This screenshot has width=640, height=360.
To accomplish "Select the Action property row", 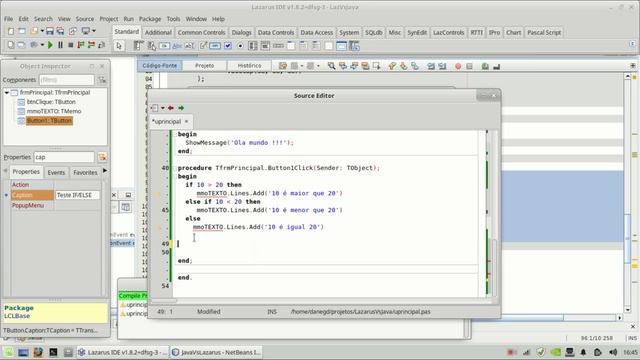I will click(56, 184).
